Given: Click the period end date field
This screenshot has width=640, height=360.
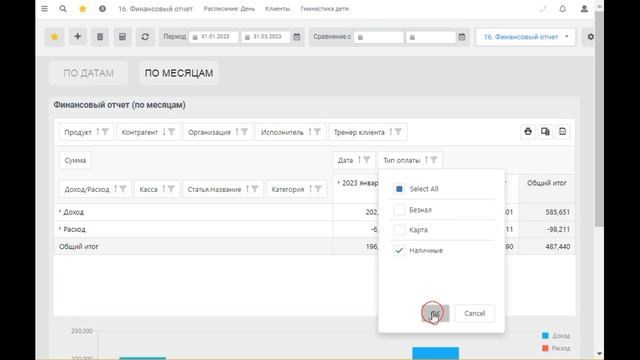Looking at the screenshot, I should coord(265,37).
